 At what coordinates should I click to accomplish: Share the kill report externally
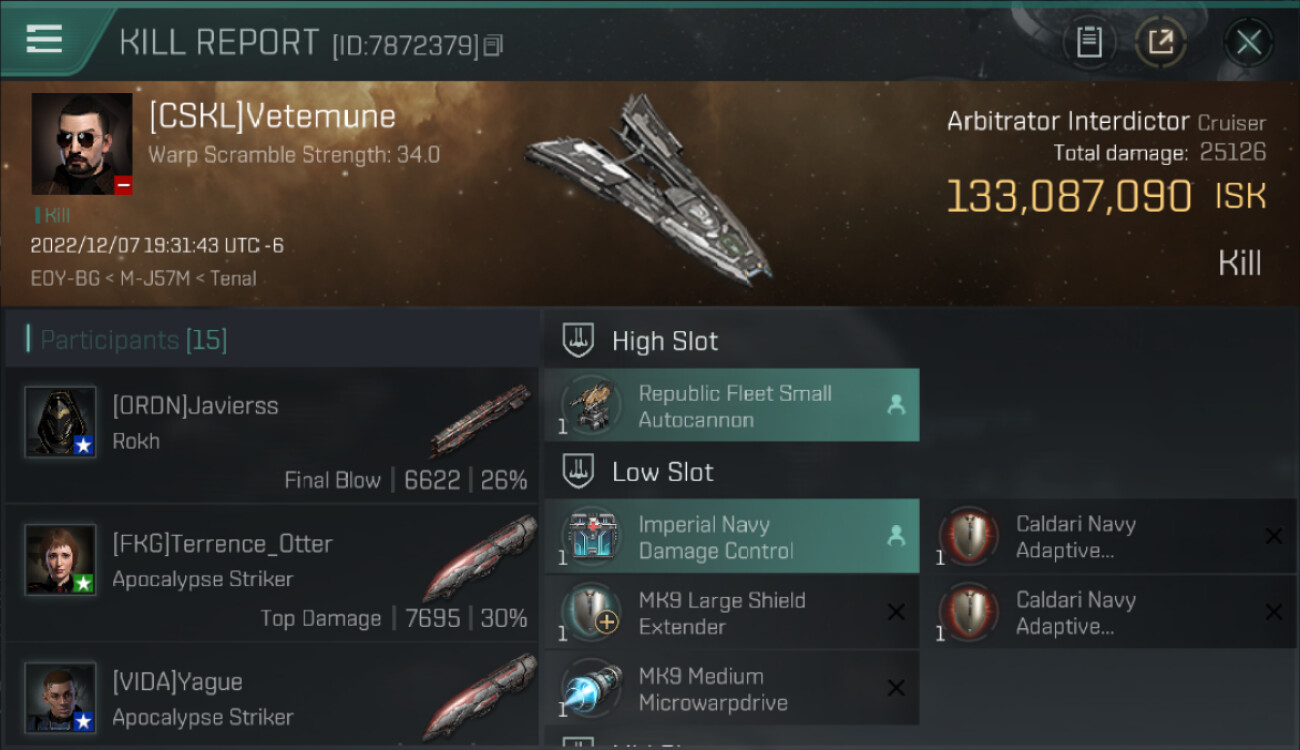tap(1160, 42)
